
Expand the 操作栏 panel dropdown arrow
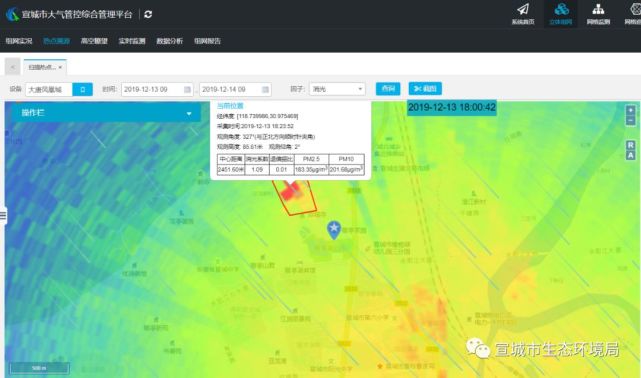click(x=189, y=113)
